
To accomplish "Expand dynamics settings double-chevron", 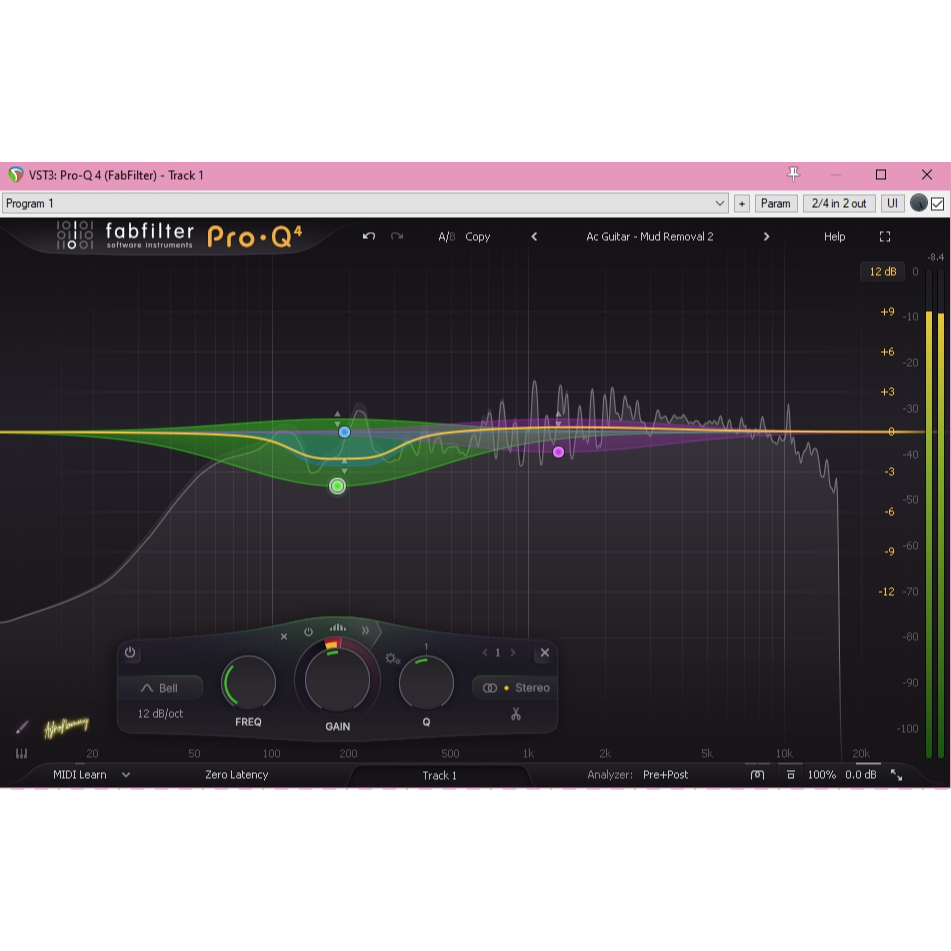I will 366,631.
